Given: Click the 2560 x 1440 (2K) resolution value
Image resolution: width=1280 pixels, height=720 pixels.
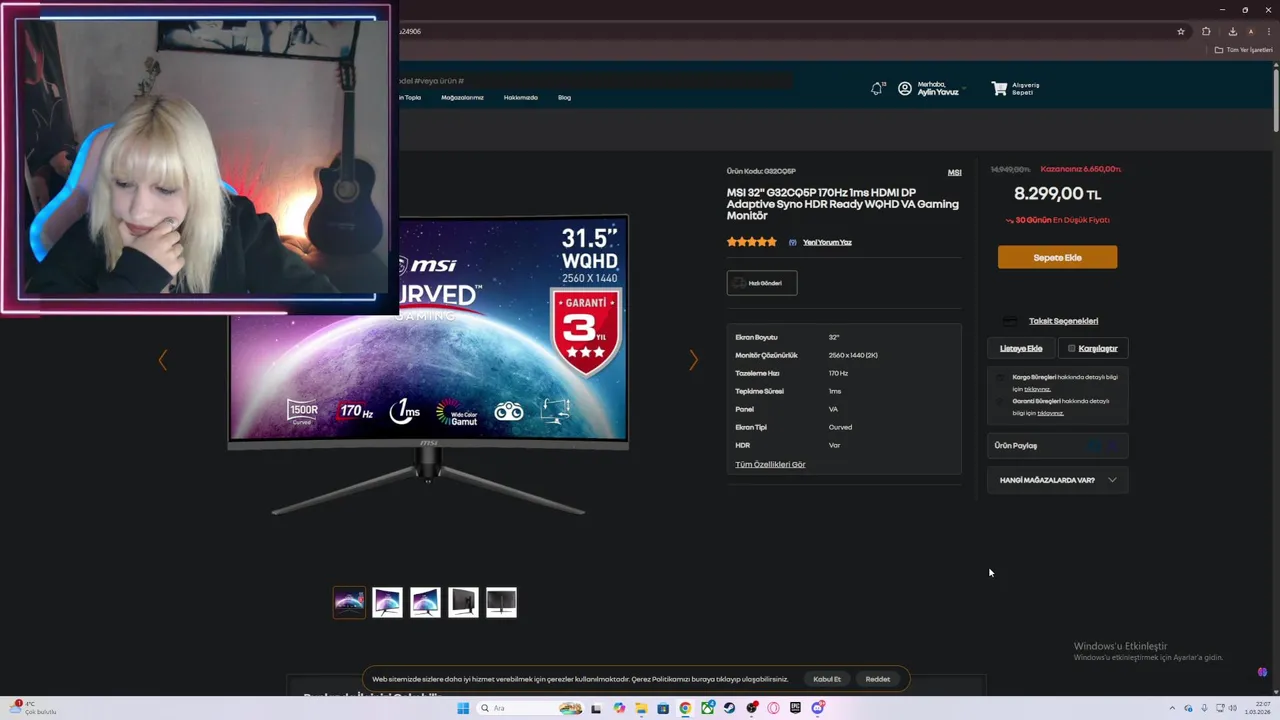Looking at the screenshot, I should (853, 355).
